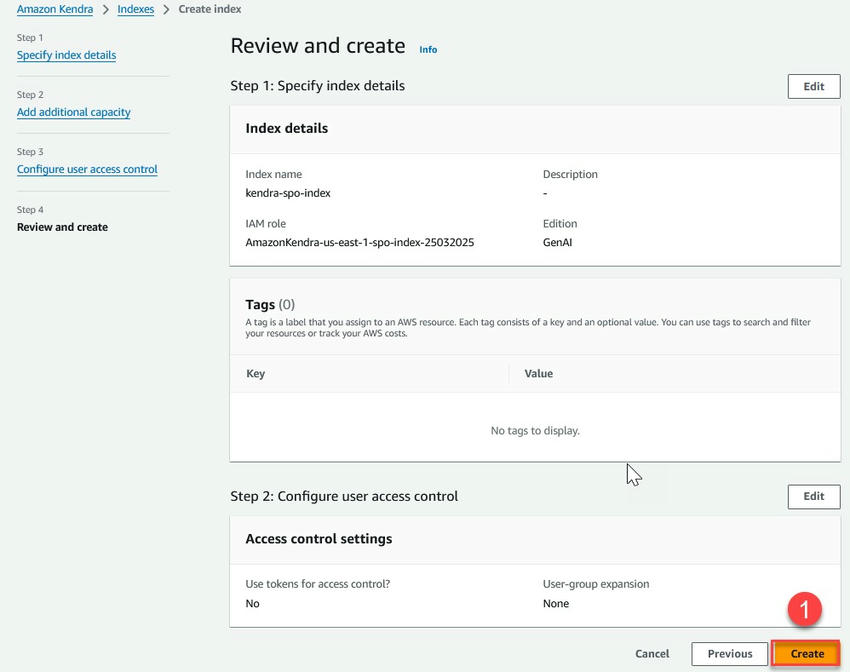Click the Key column header

pyautogui.click(x=256, y=374)
